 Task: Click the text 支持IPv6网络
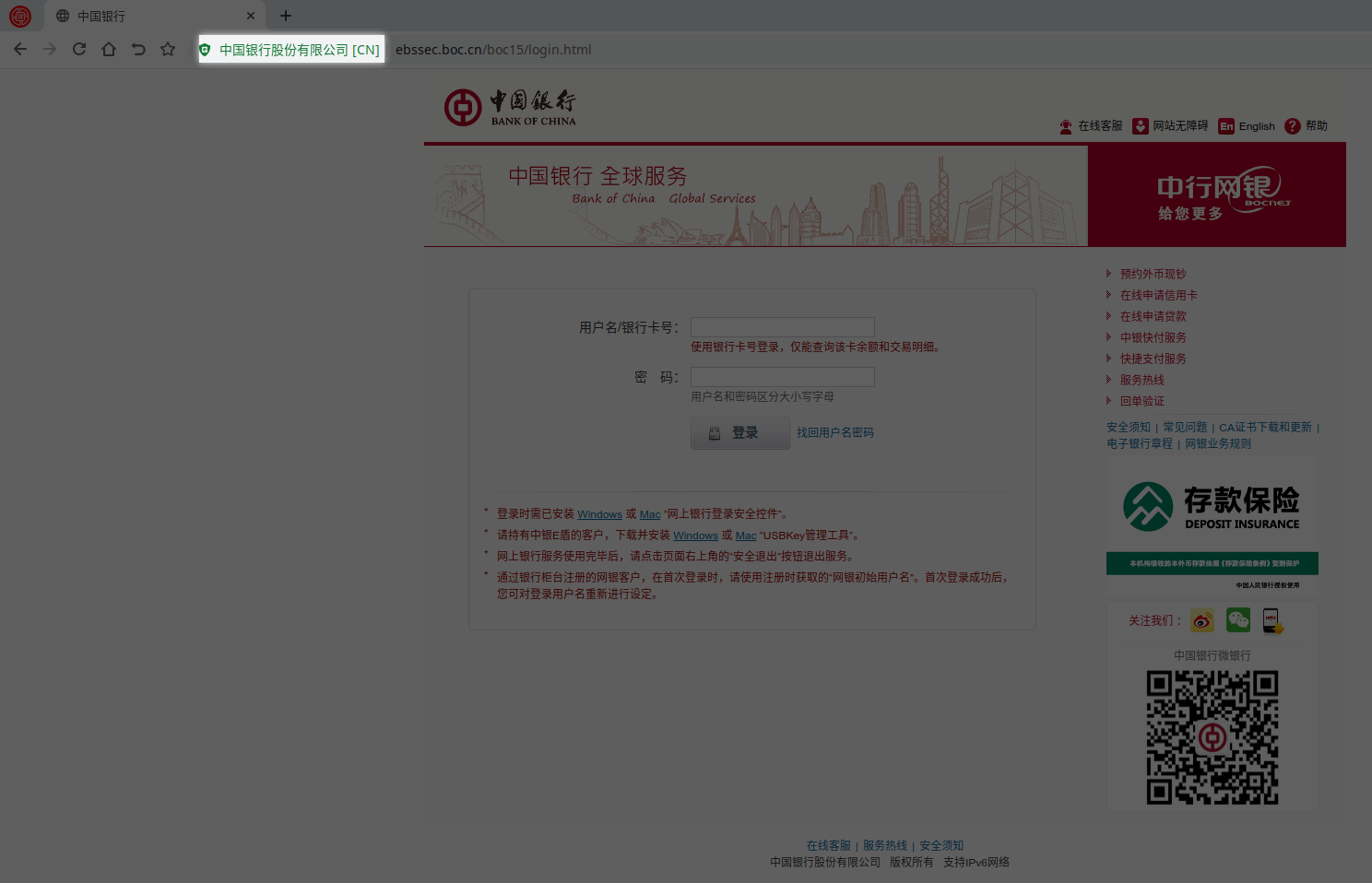click(976, 862)
